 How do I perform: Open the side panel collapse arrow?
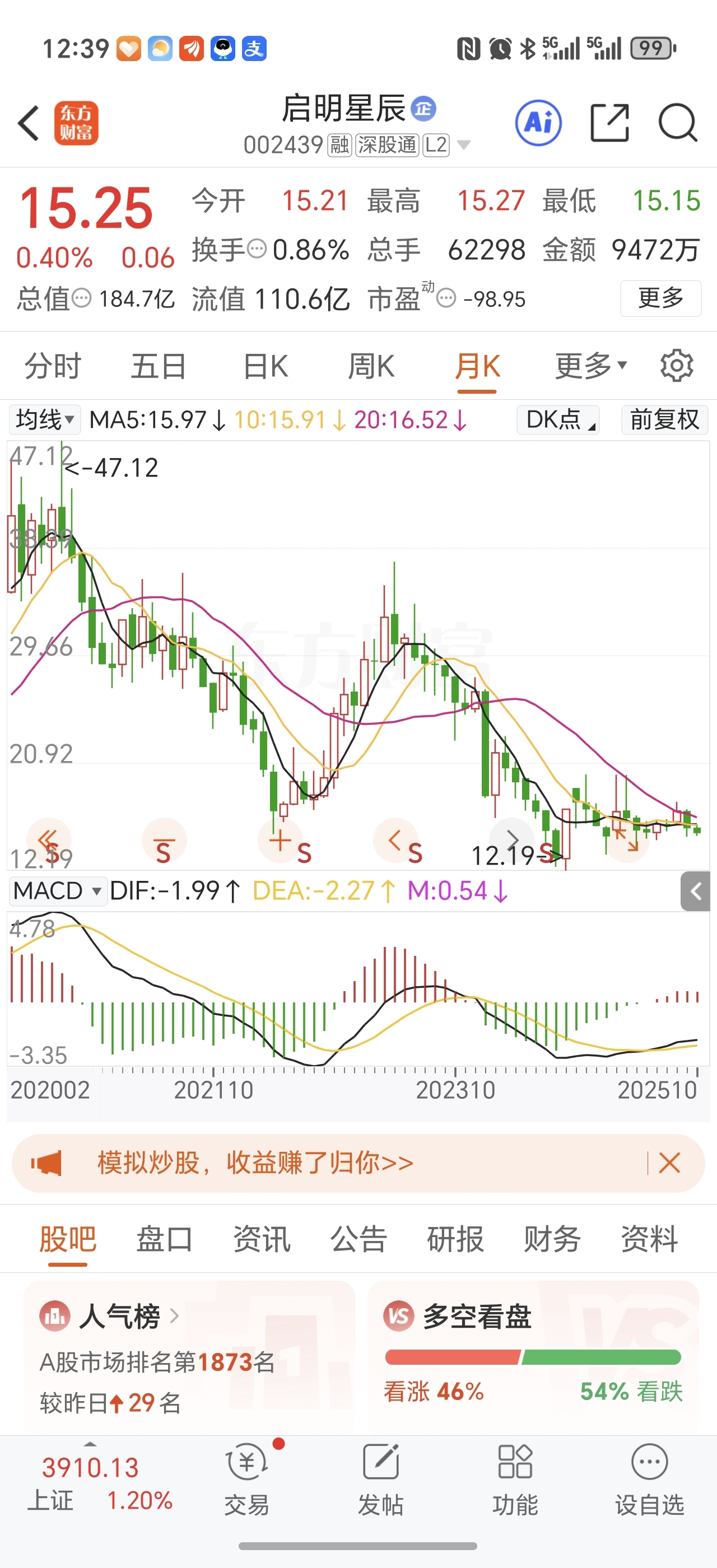pos(695,892)
